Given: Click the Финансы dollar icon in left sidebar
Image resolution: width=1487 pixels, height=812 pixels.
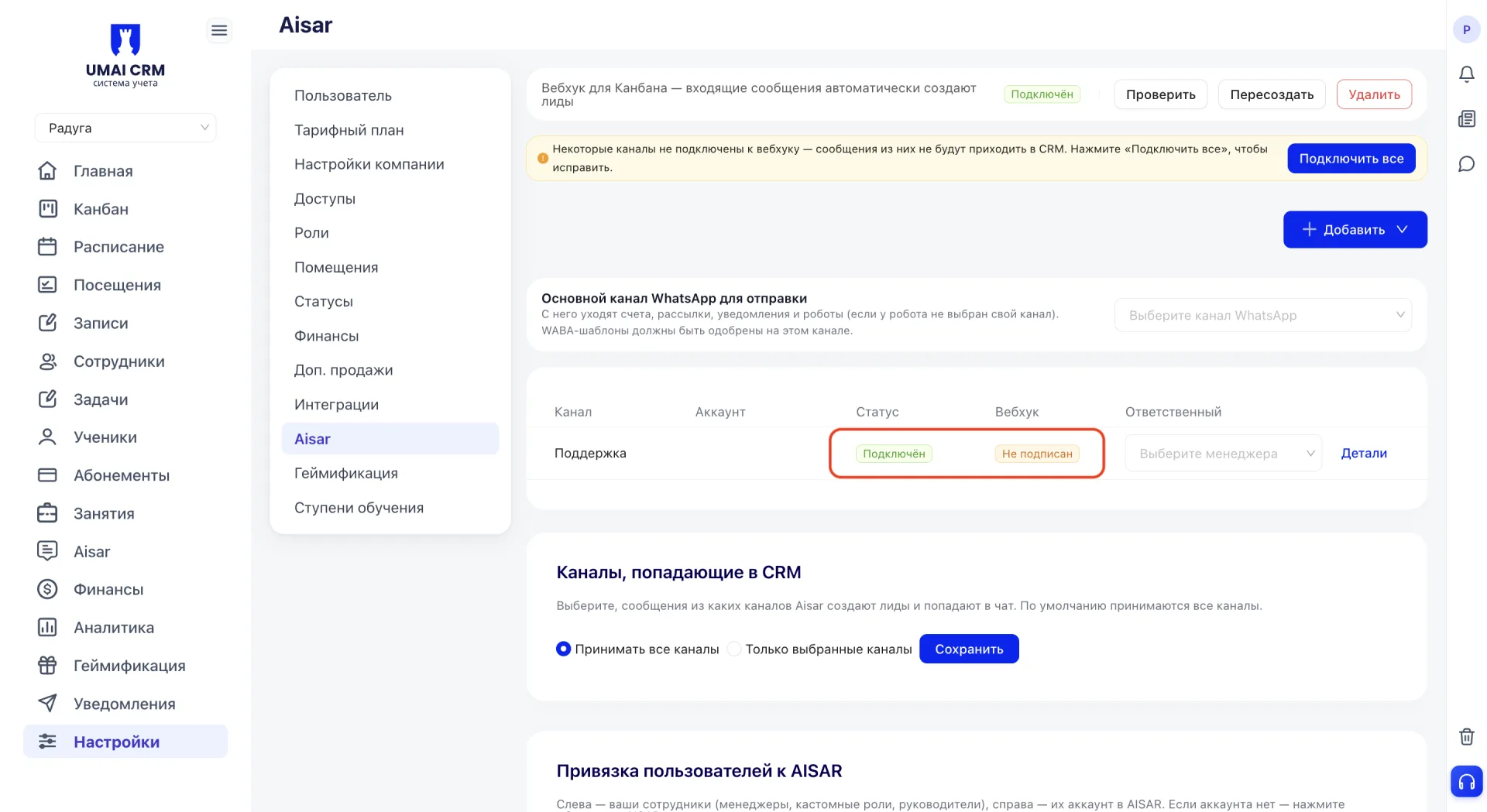Looking at the screenshot, I should (47, 589).
